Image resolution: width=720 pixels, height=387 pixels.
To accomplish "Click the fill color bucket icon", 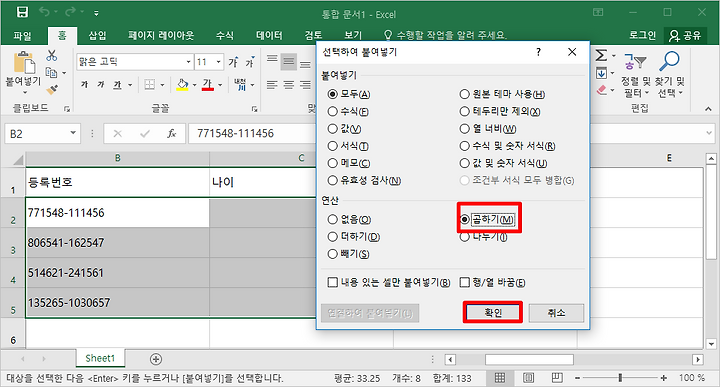I will 182,84.
